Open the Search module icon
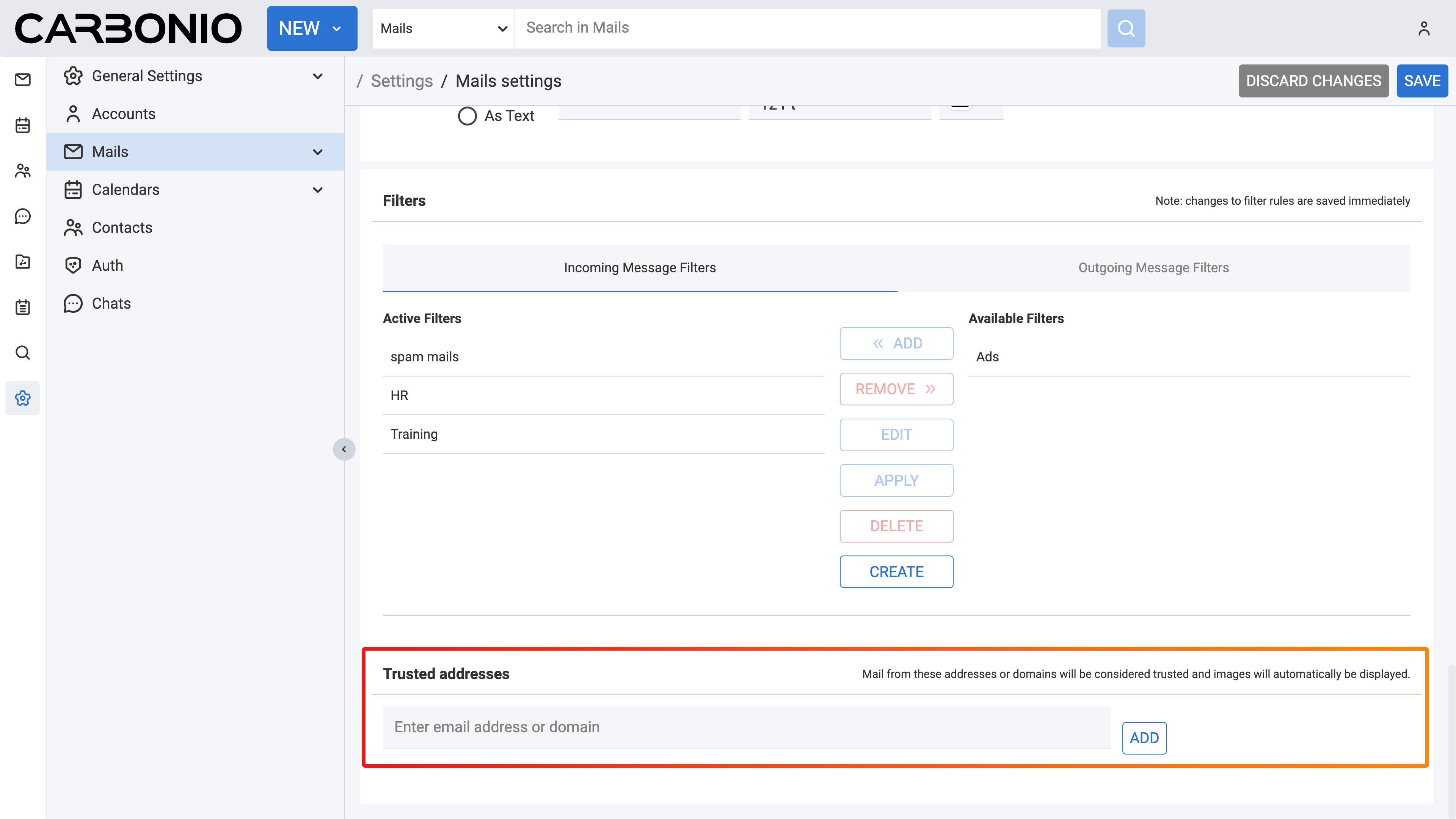 click(x=23, y=353)
